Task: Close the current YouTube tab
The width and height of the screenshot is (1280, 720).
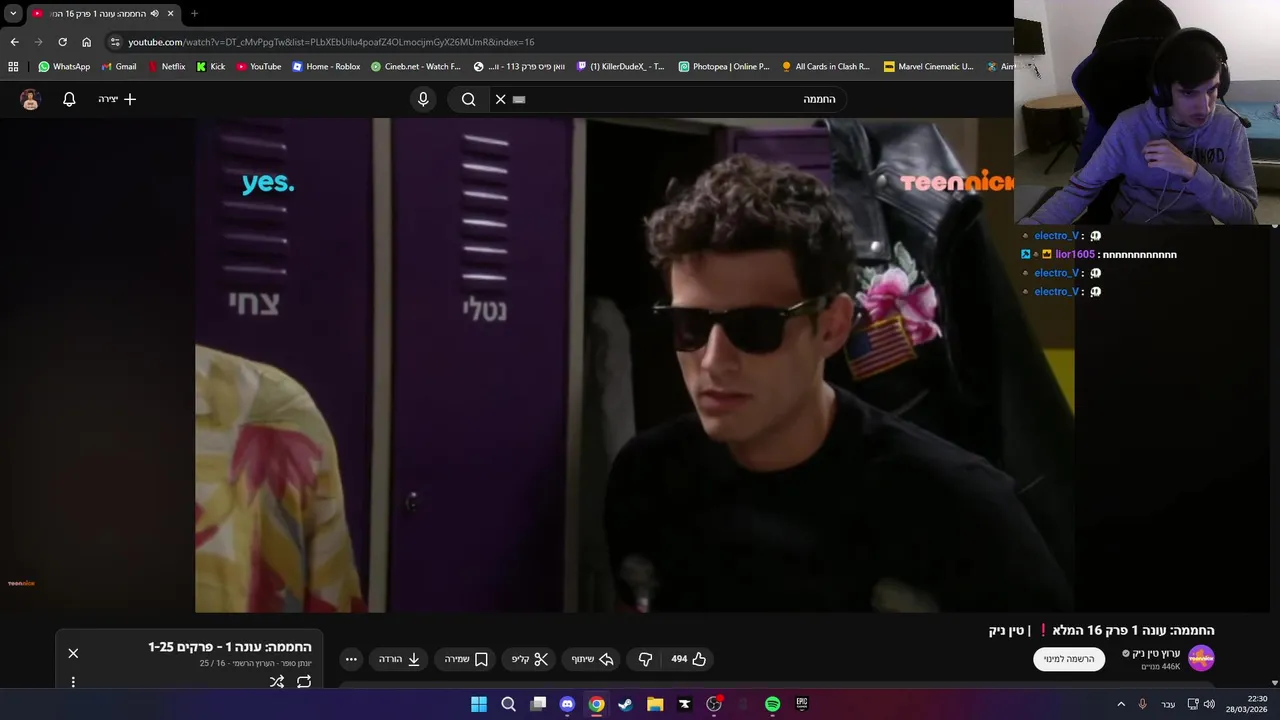Action: pyautogui.click(x=170, y=14)
